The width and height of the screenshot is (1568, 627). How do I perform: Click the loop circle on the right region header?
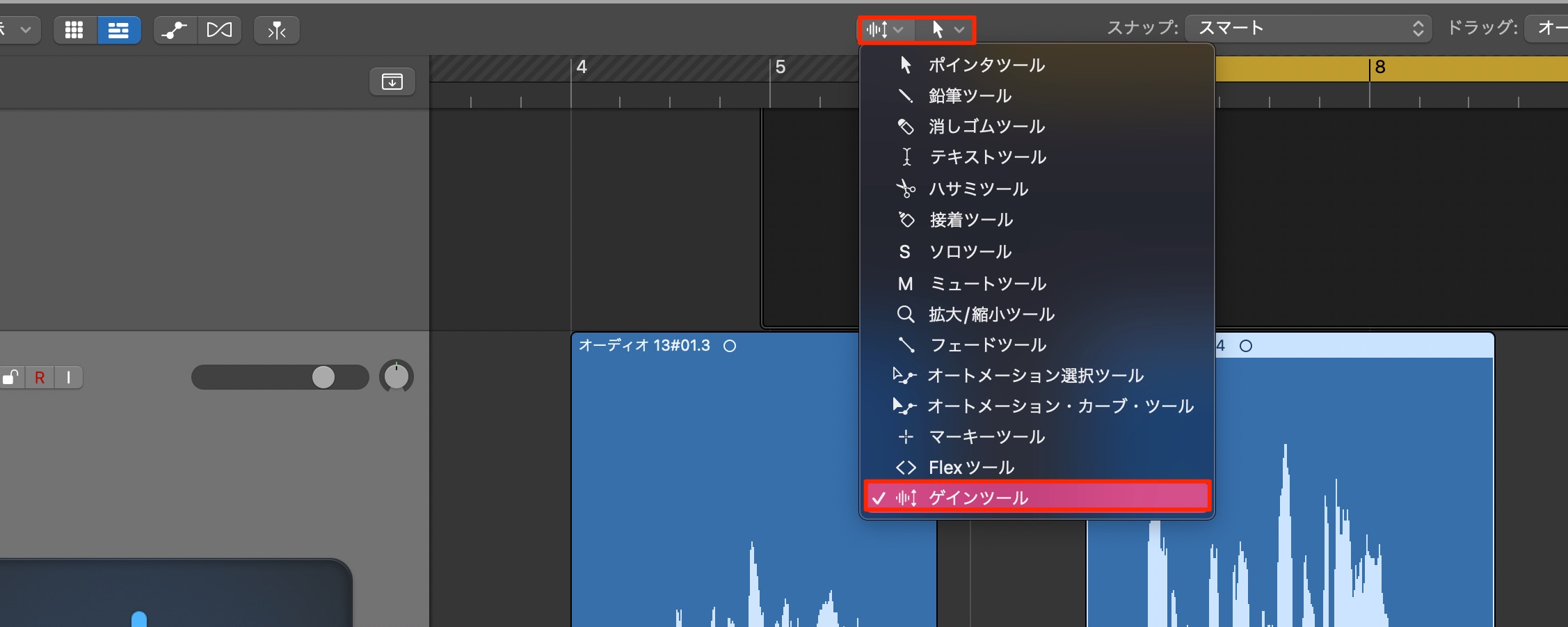pyautogui.click(x=1246, y=346)
